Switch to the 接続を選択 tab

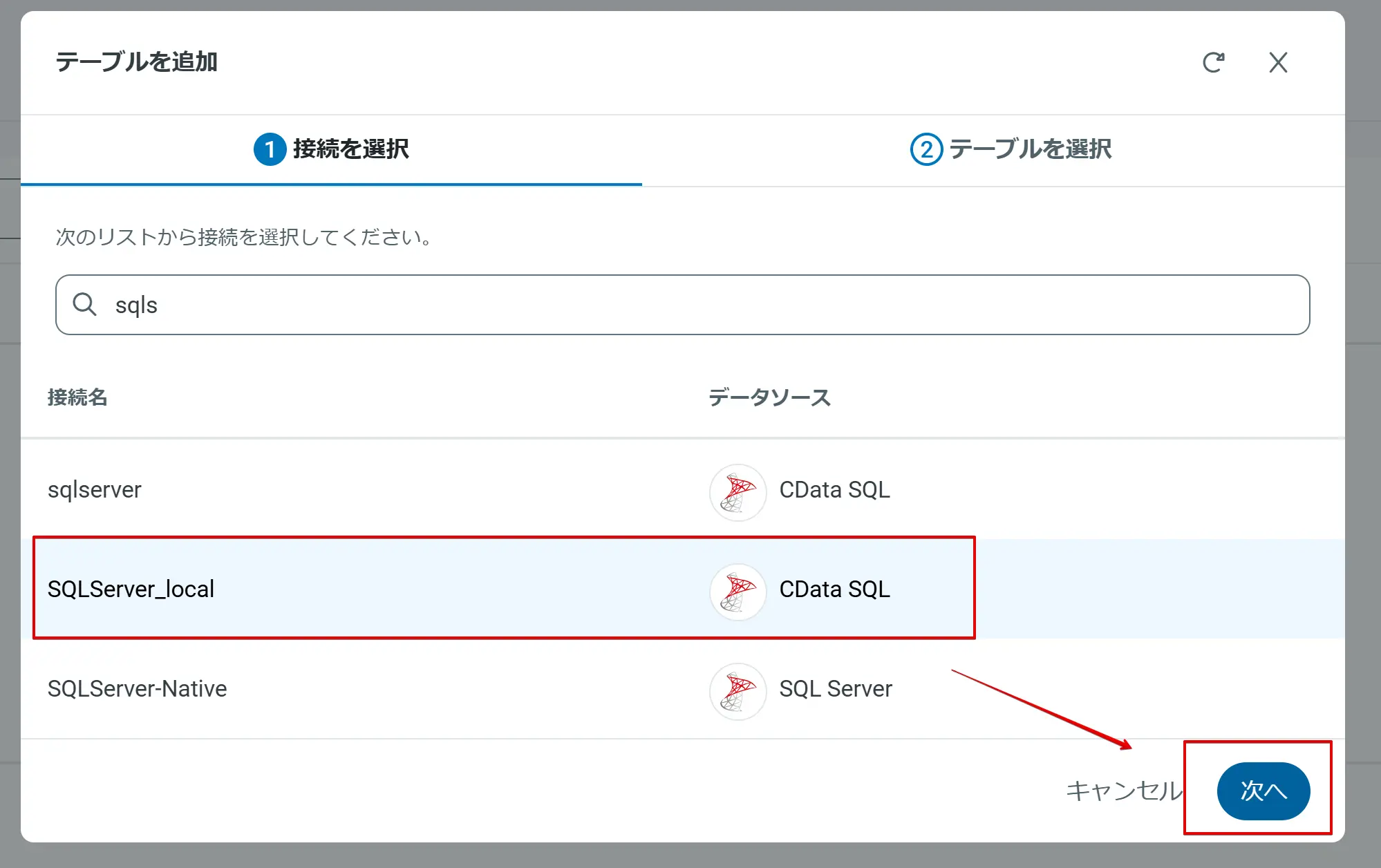[x=350, y=149]
